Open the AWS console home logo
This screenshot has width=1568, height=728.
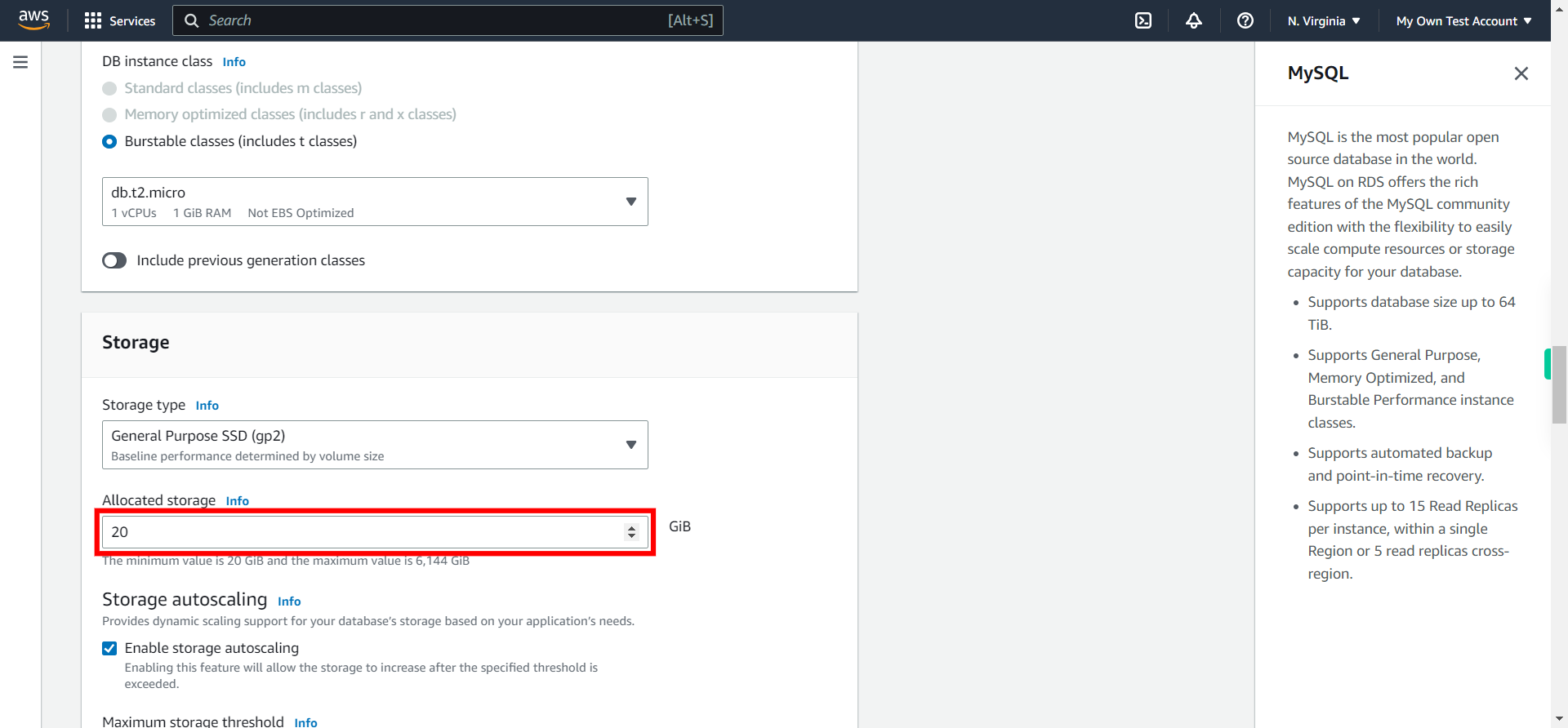[33, 20]
